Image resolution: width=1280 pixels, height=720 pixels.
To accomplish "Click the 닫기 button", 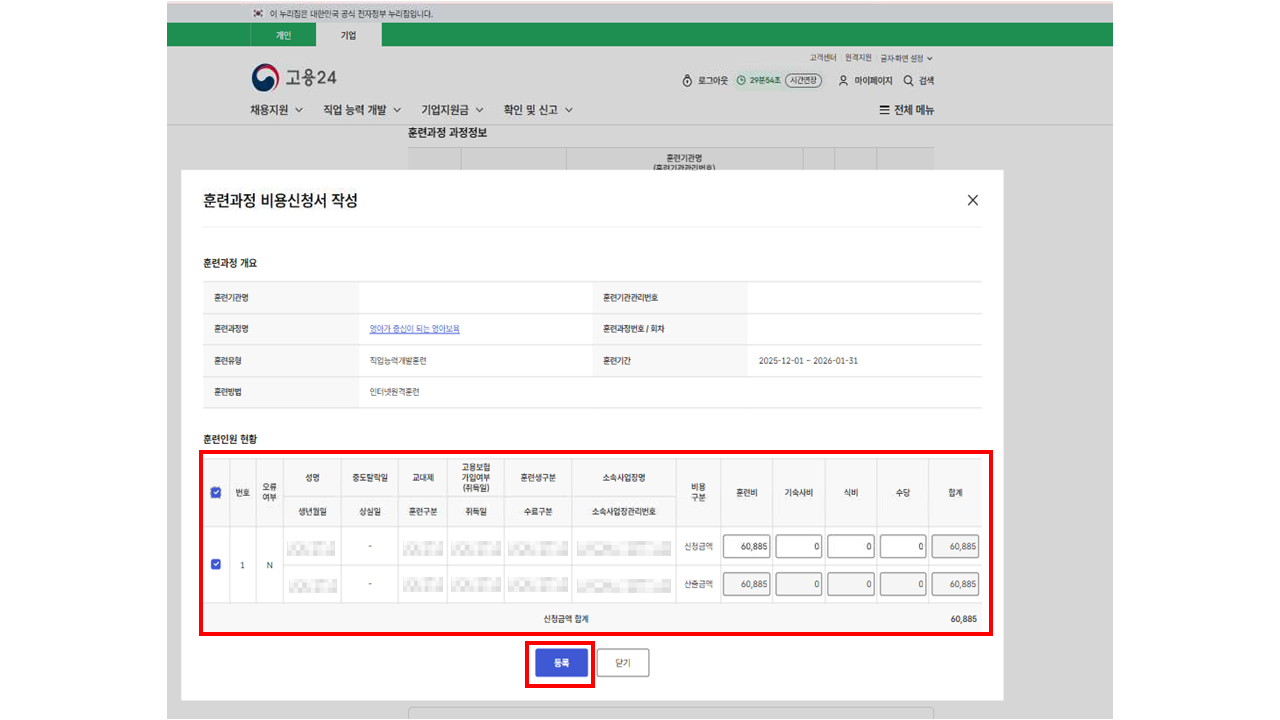I will click(623, 663).
